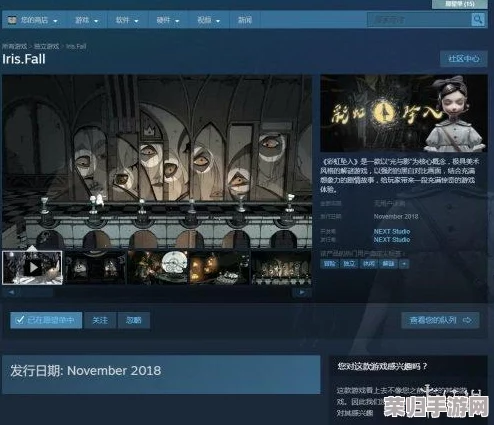Viewport: 494px width, 425px height.
Task: Expand the 游戏 dropdown menu
Action: (86, 20)
